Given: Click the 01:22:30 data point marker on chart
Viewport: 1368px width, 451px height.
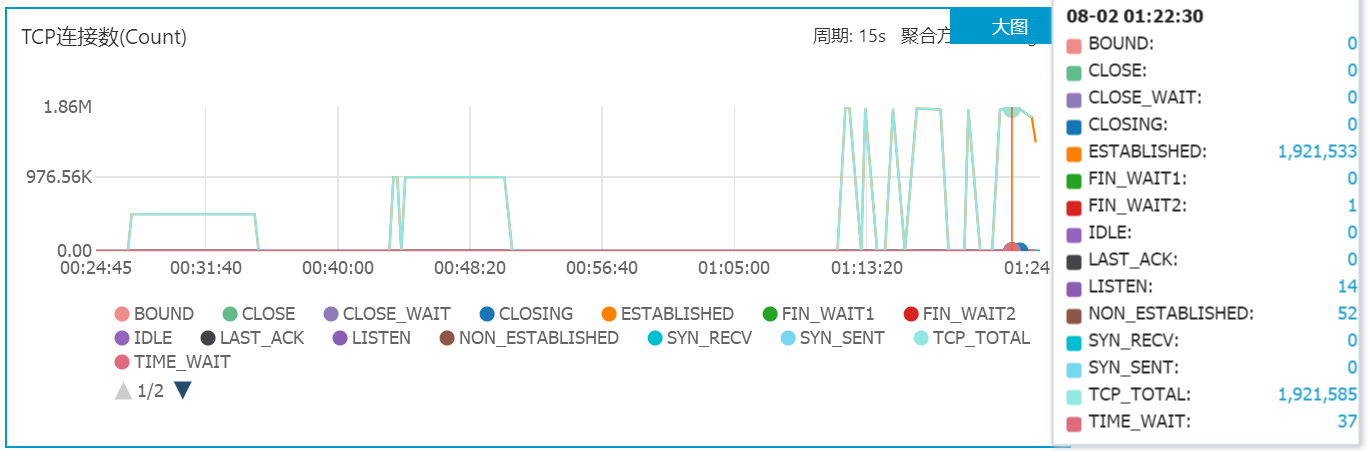Looking at the screenshot, I should (x=1012, y=107).
